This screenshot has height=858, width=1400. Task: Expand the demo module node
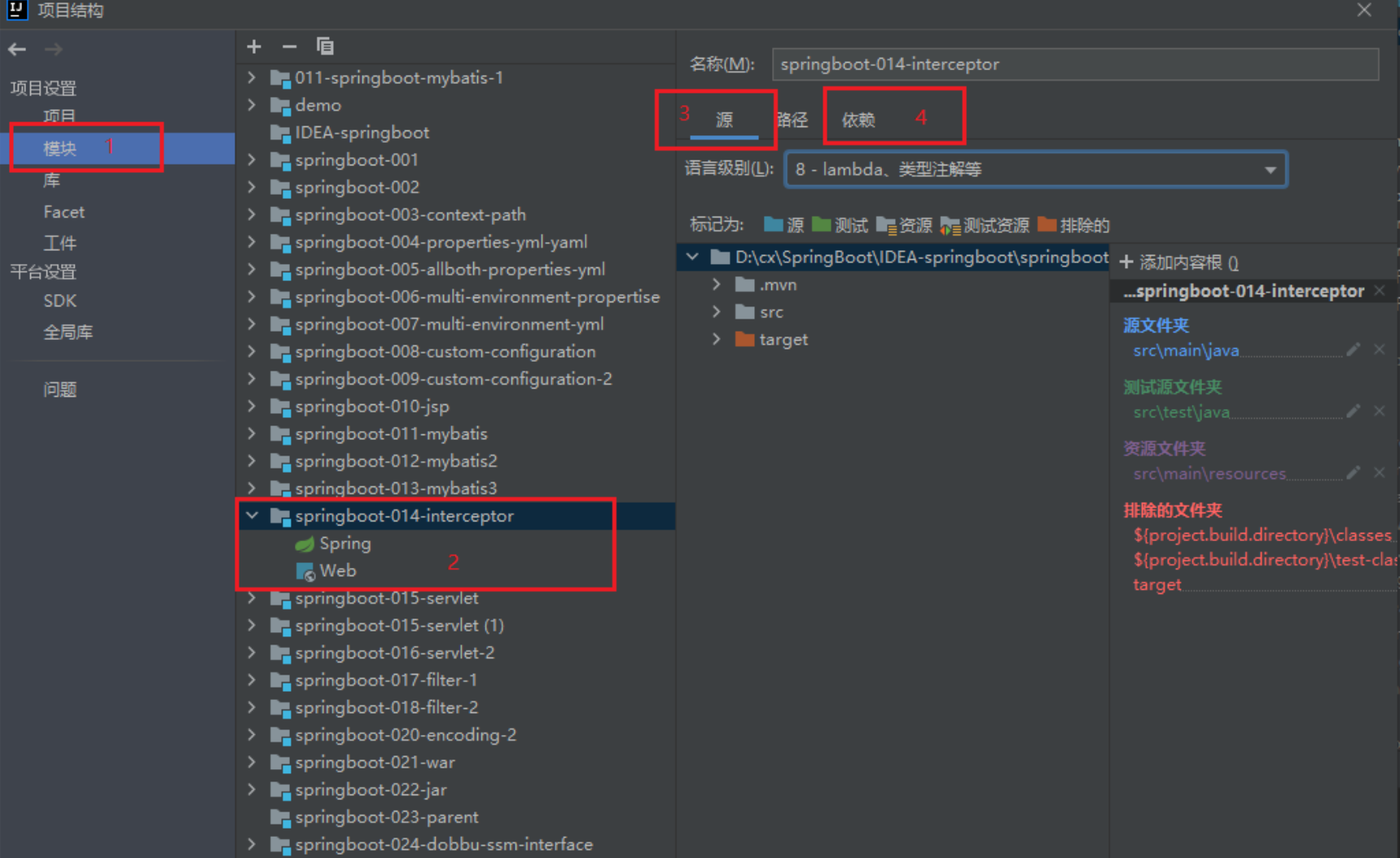(252, 105)
